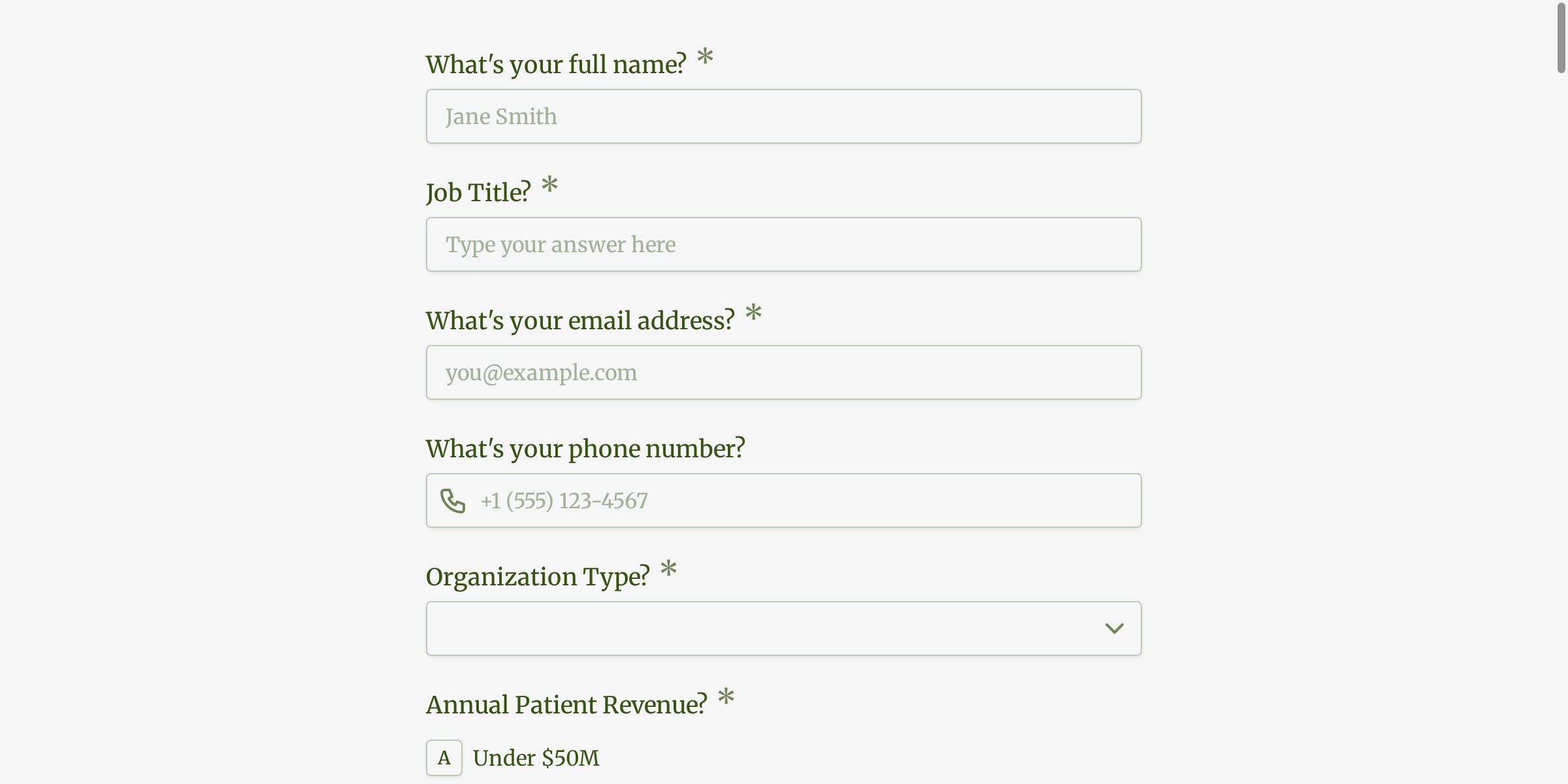Click the asterisk after email address question
Screen dimensions: 1568x784
pyautogui.click(x=754, y=314)
